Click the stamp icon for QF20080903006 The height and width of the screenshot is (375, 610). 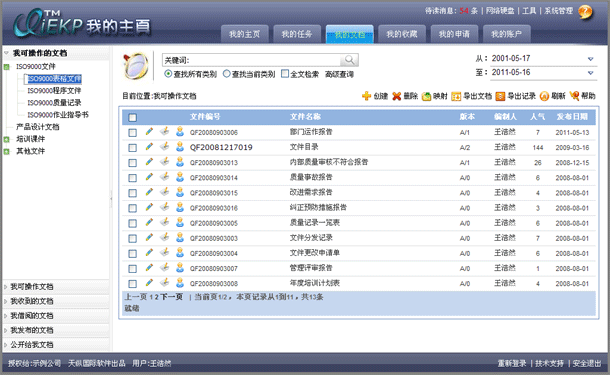tap(165, 132)
